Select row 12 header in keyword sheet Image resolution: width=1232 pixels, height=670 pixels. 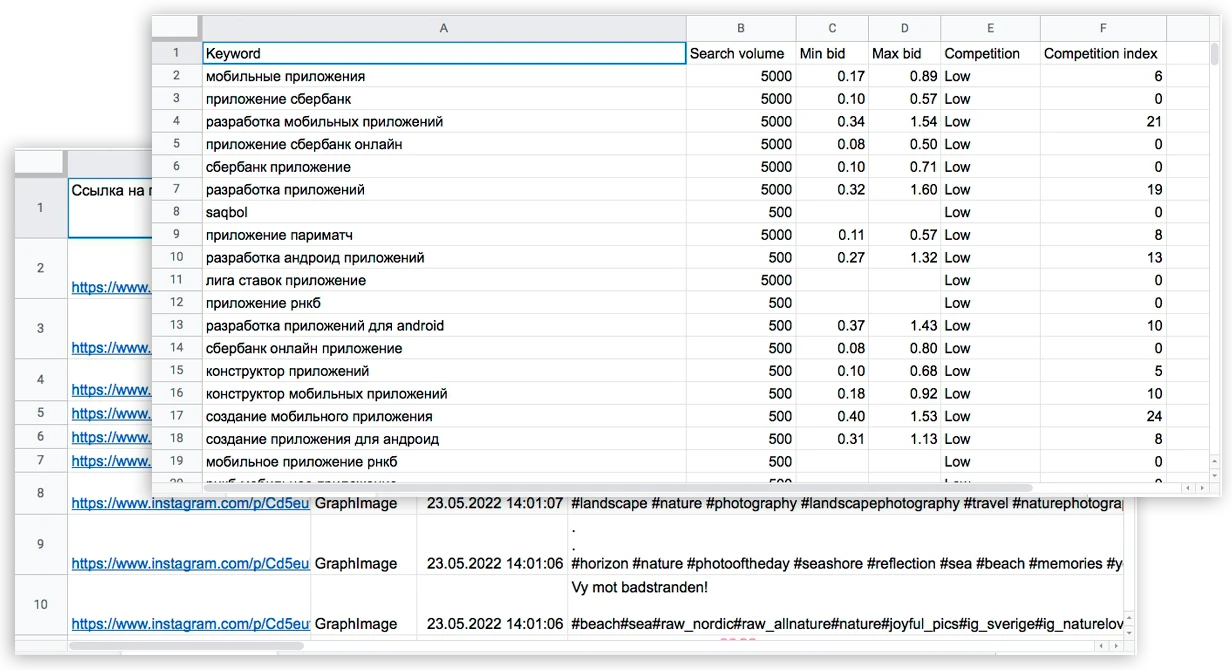[x=177, y=303]
